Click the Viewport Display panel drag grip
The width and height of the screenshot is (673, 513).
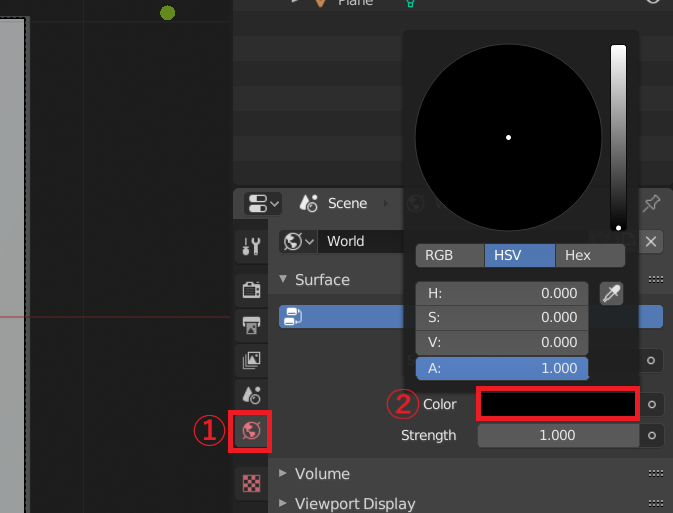click(655, 503)
